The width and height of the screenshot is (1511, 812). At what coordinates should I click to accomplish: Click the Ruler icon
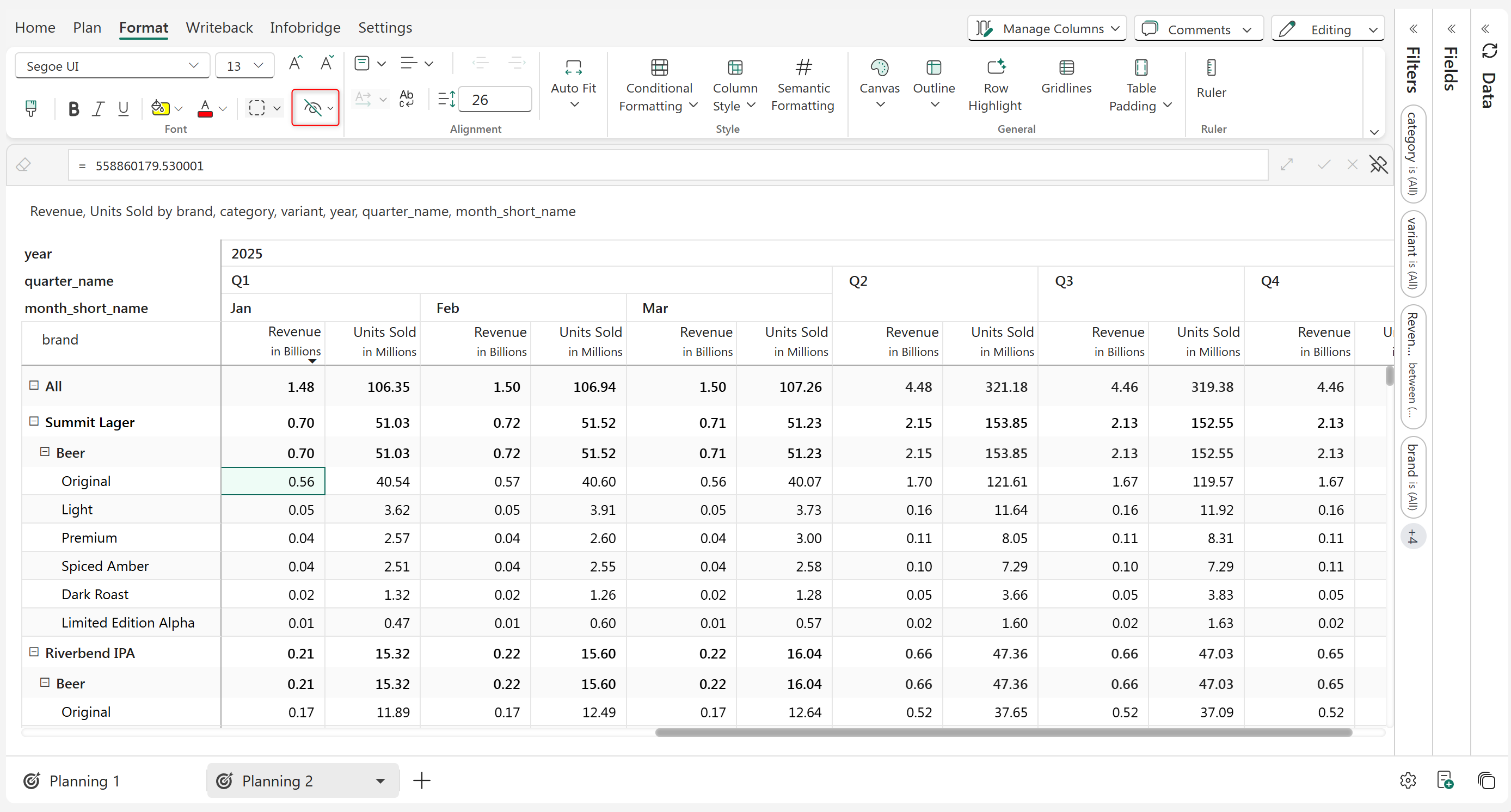1211,67
